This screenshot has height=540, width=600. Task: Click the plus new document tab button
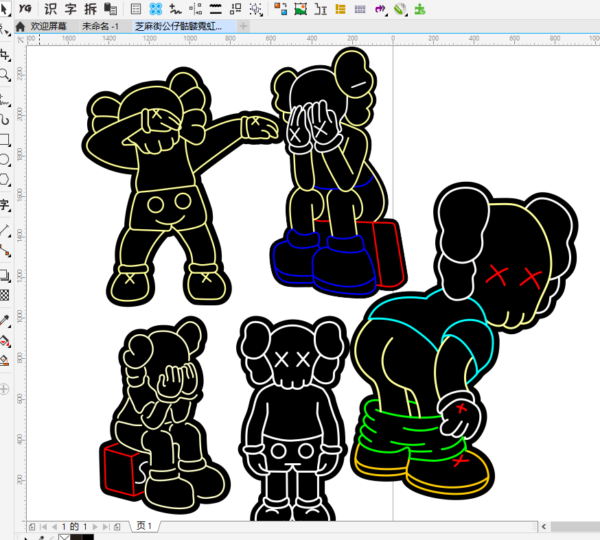click(x=243, y=26)
